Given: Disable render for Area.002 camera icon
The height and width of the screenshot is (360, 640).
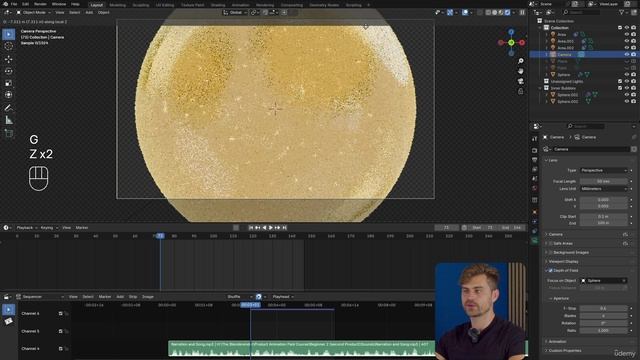Looking at the screenshot, I should click(x=633, y=48).
